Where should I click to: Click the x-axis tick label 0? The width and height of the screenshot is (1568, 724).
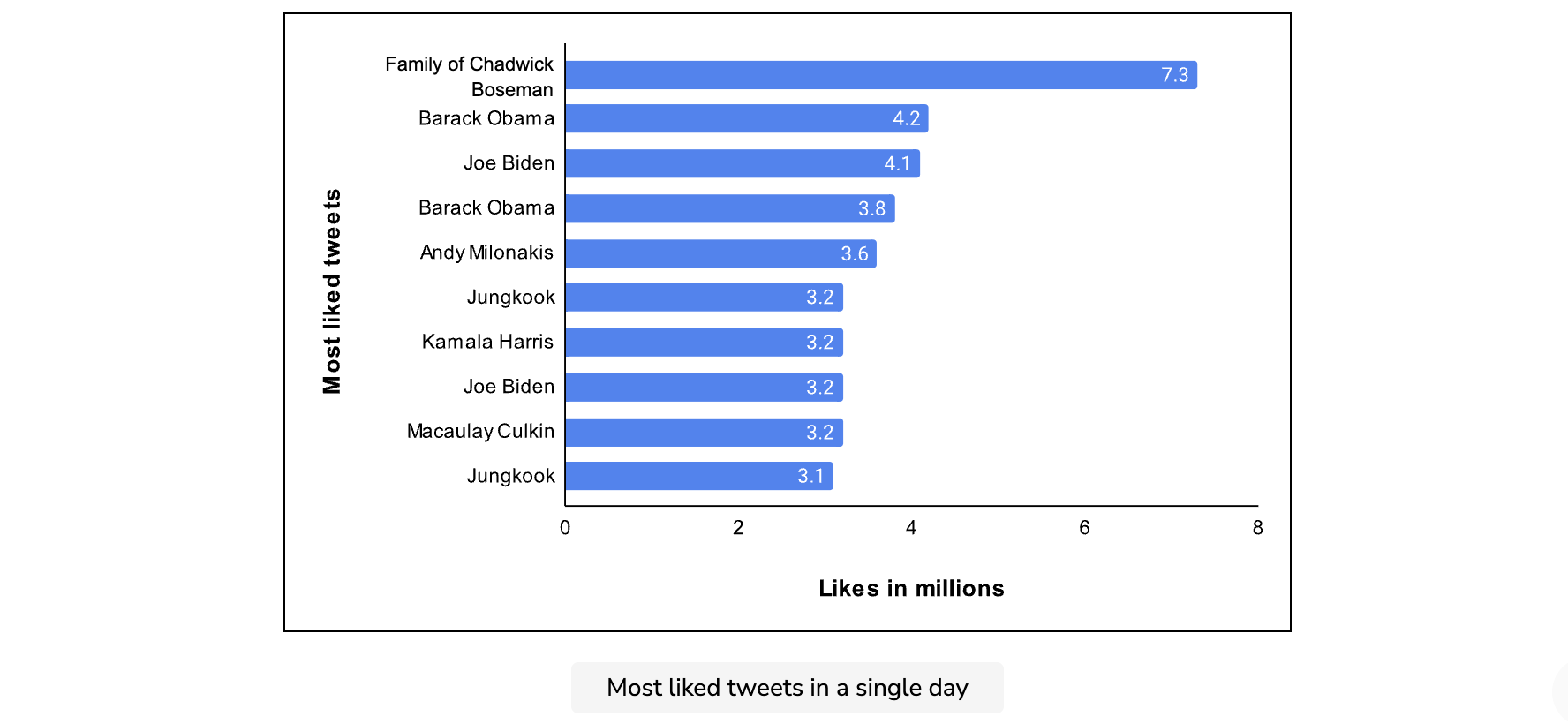(x=565, y=528)
